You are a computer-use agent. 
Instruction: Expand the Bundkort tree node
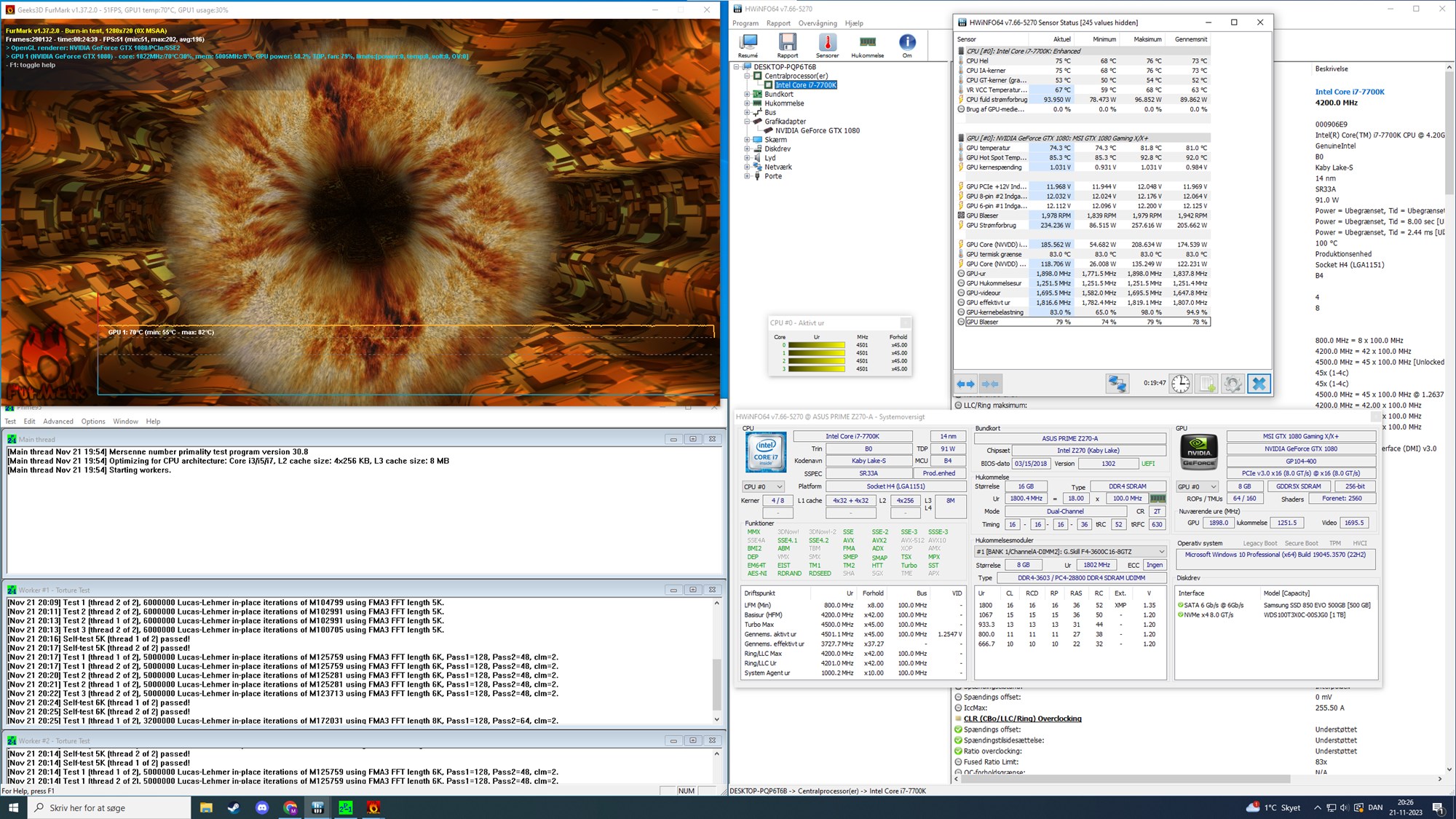[747, 94]
